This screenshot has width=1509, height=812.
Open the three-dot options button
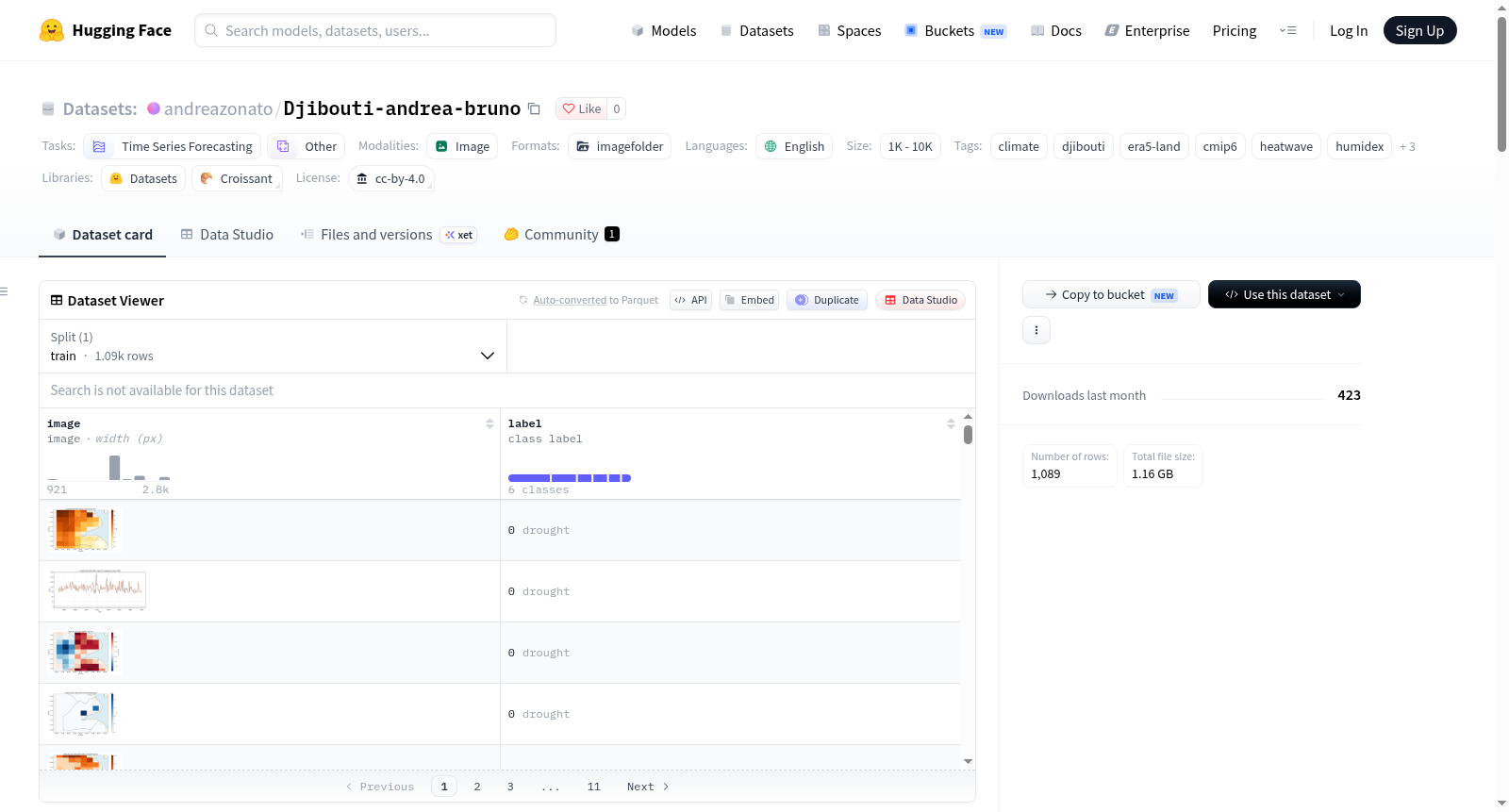1036,330
